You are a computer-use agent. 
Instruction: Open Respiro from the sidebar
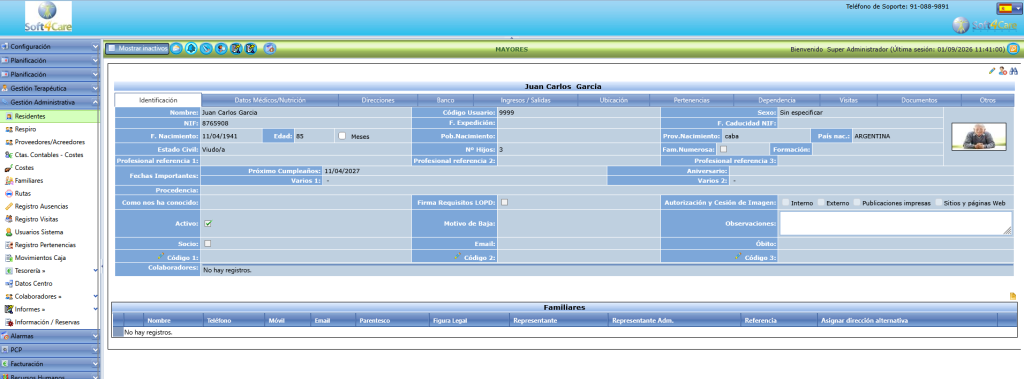(25, 129)
